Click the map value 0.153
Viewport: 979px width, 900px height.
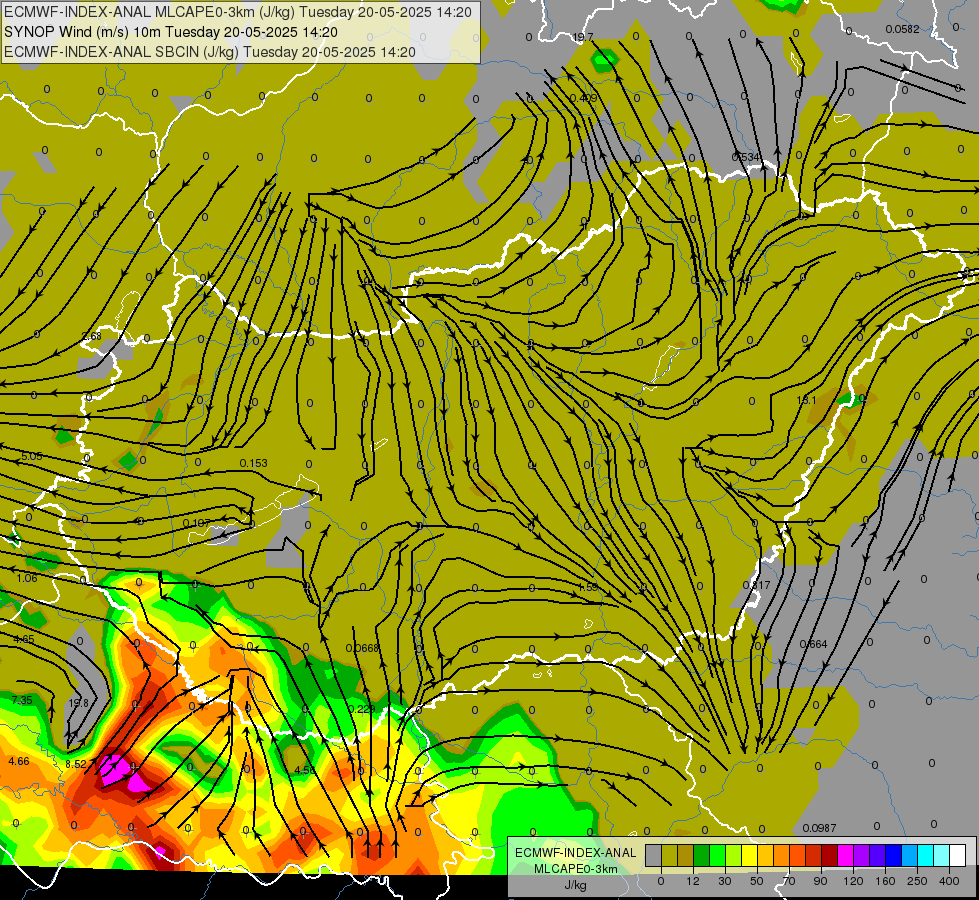[253, 463]
